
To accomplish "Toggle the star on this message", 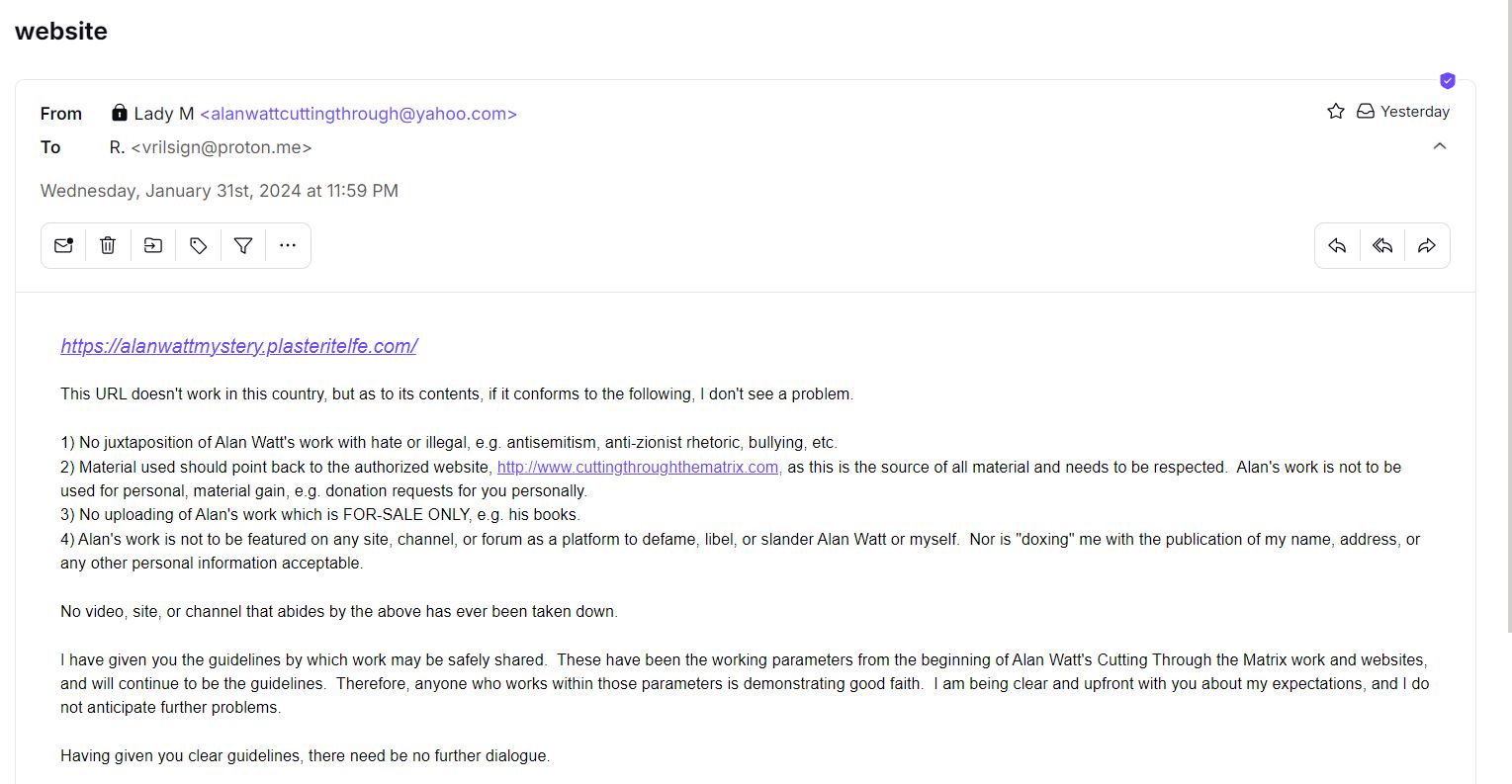I will (1336, 112).
